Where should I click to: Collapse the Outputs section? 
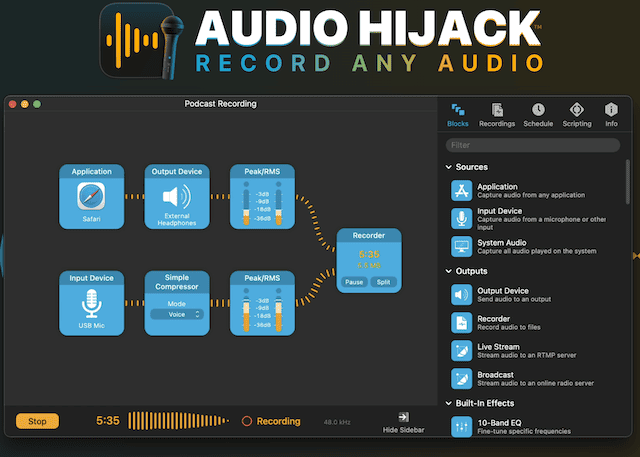448,271
